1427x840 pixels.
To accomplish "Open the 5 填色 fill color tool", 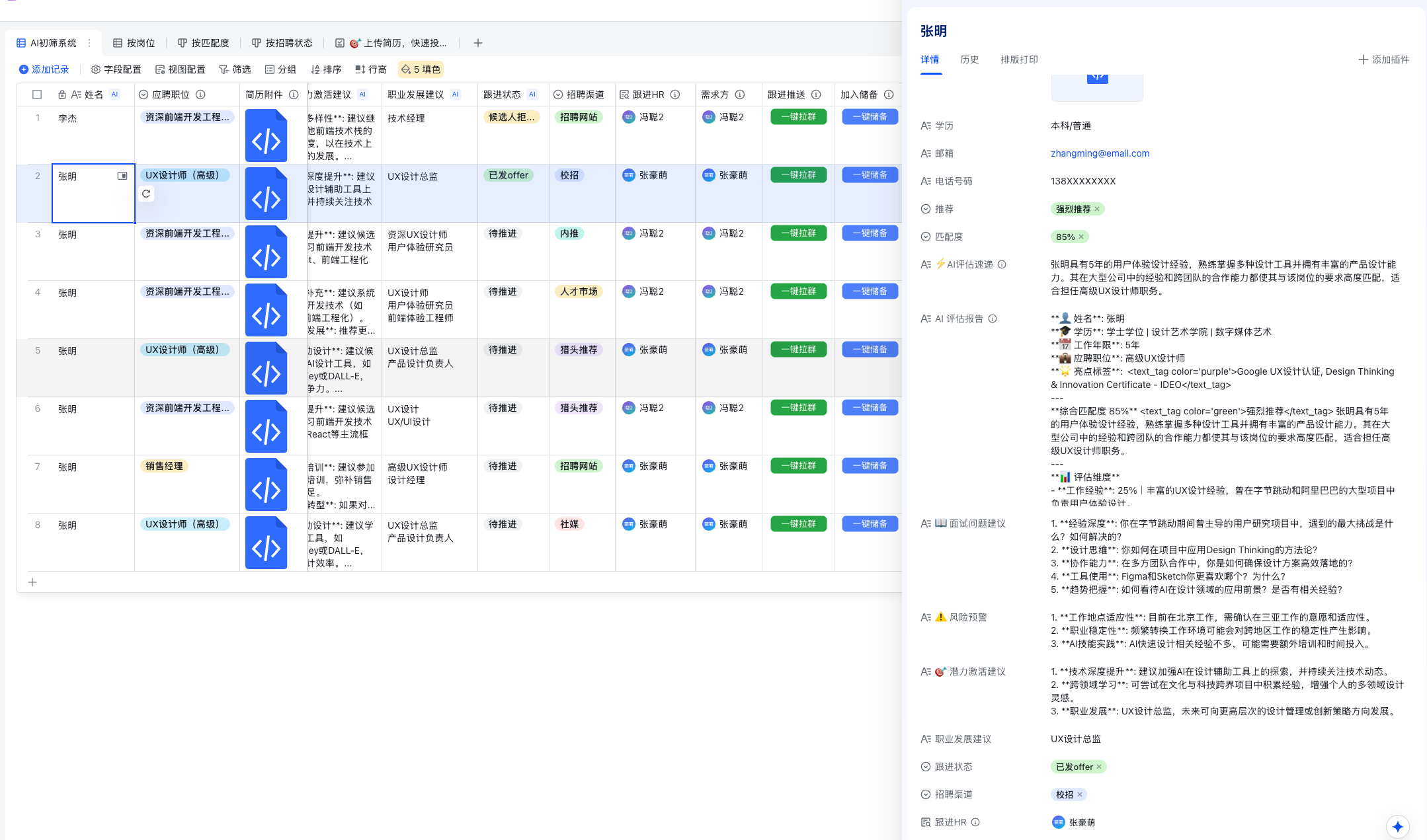I will [x=420, y=69].
